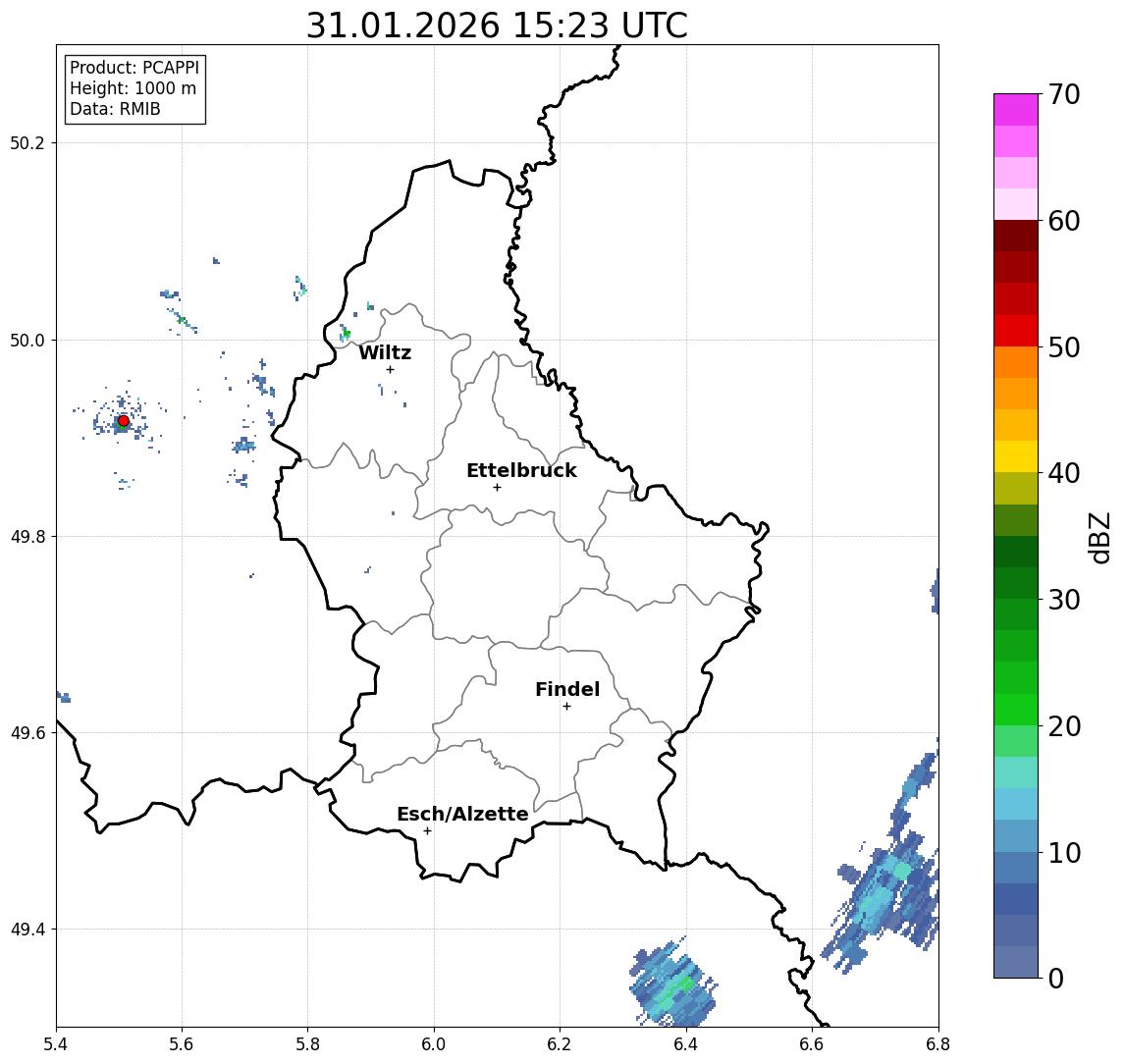This screenshot has width=1124, height=1064.
Task: Click the longitude tick label 6.4
Action: [x=686, y=1044]
